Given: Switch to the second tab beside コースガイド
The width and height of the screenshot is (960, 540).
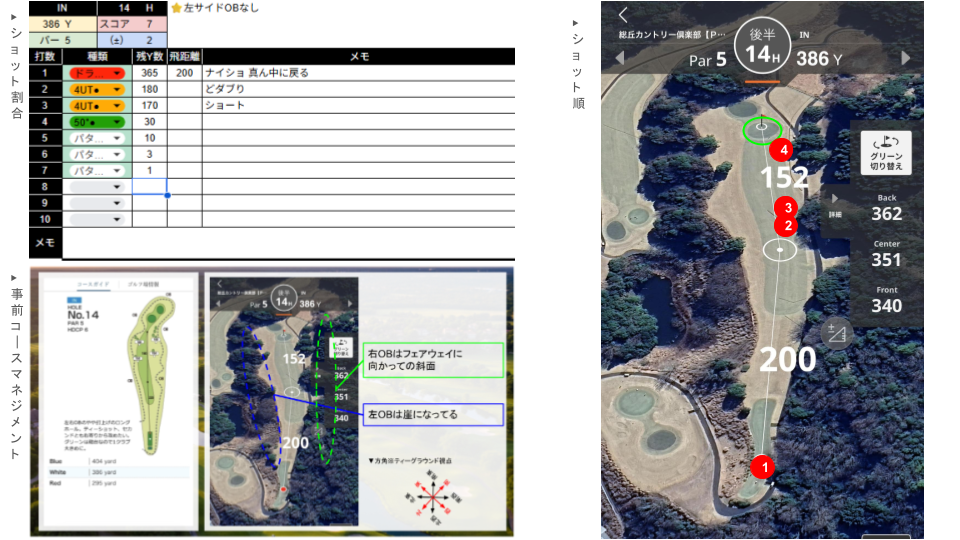Looking at the screenshot, I should click(x=144, y=285).
